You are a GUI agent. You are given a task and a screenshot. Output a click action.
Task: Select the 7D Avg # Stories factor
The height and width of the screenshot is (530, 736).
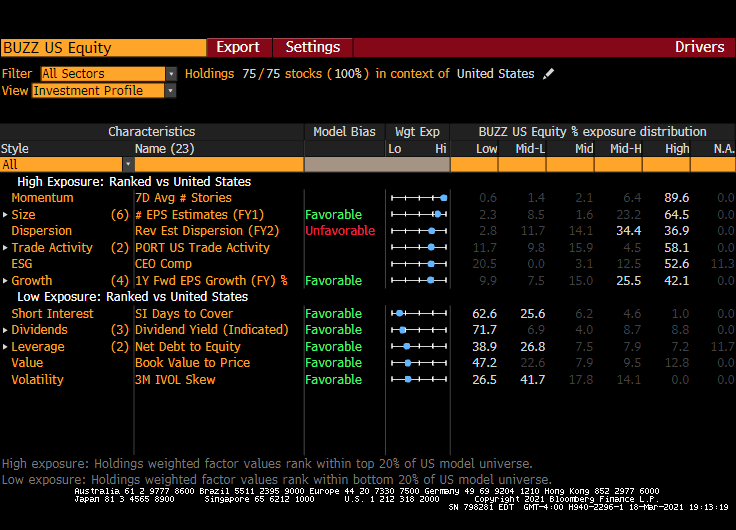point(183,198)
